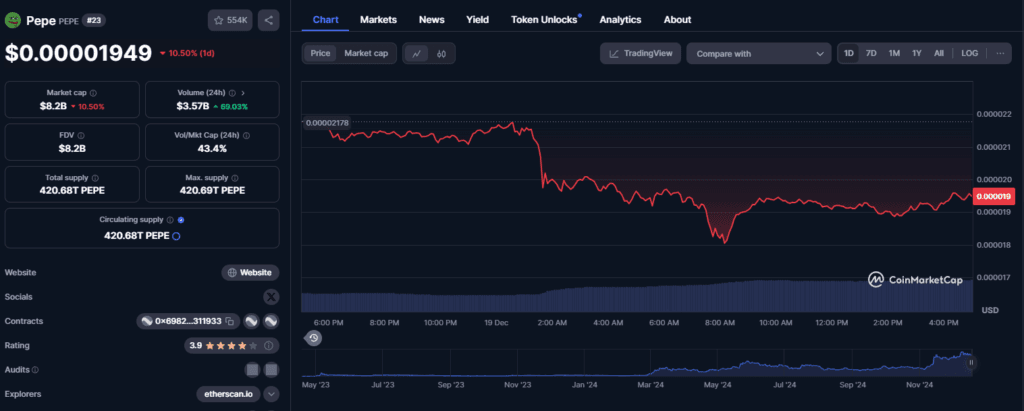The image size is (1024, 411).
Task: Click the first round chain icon after the contract address
Action: pos(251,321)
